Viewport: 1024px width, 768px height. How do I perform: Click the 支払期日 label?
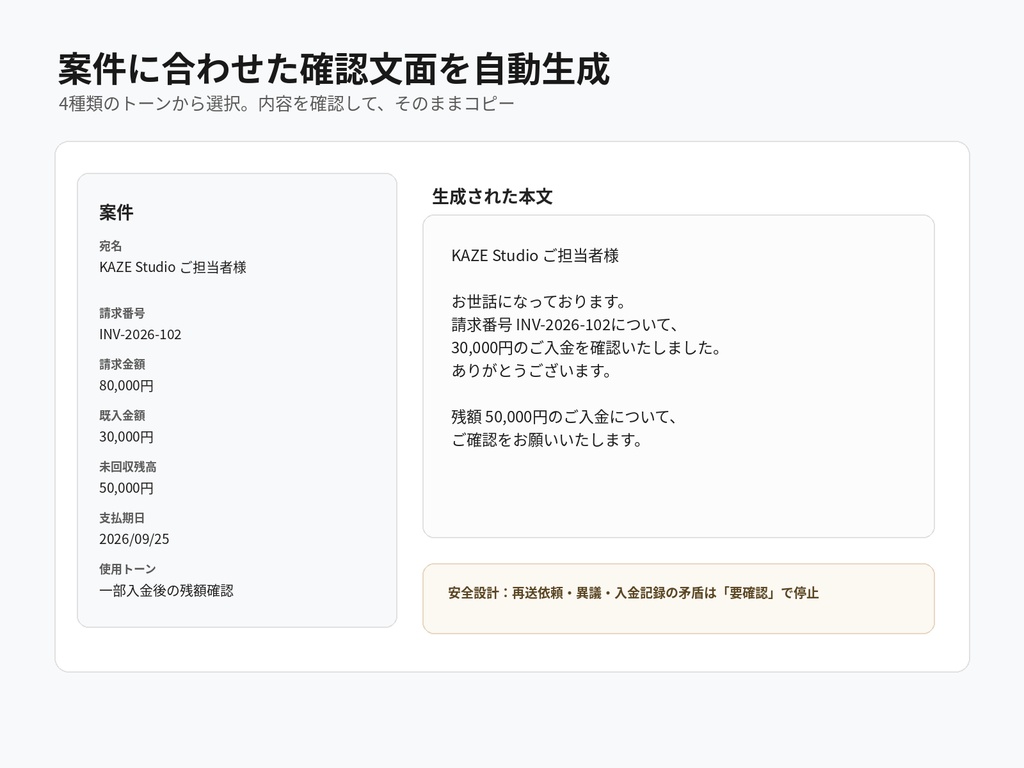tap(122, 518)
